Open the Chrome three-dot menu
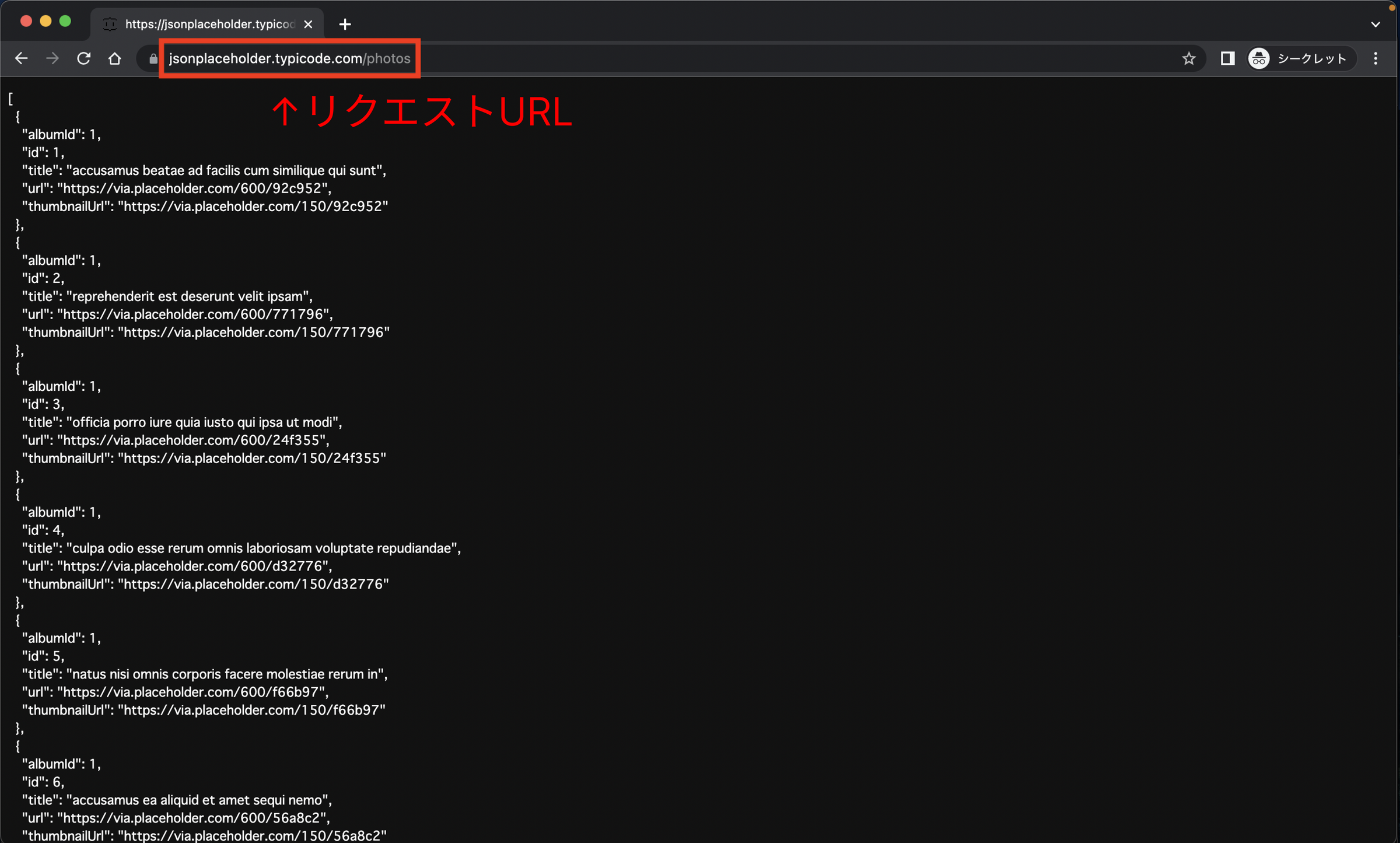The image size is (1400, 843). point(1375,58)
